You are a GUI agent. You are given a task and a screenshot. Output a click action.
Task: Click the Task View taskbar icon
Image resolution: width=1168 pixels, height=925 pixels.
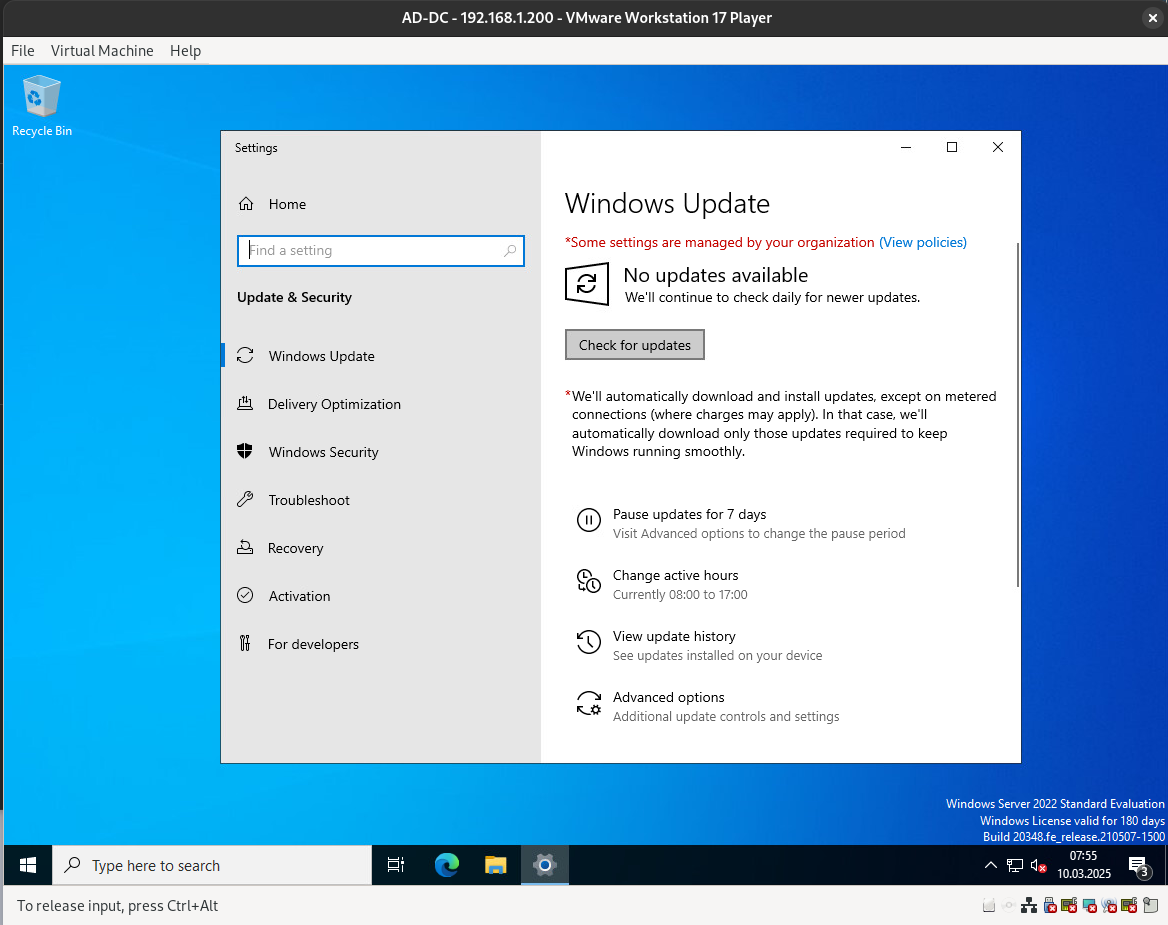(x=396, y=865)
